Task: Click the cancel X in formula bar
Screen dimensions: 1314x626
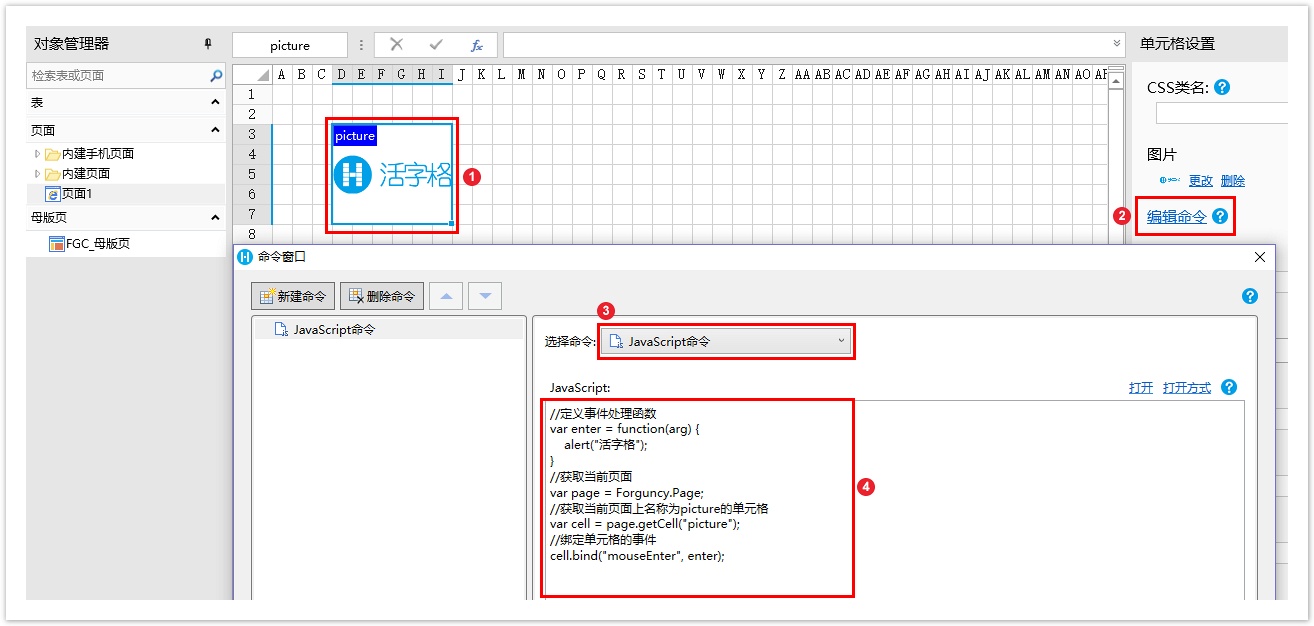Action: click(397, 45)
